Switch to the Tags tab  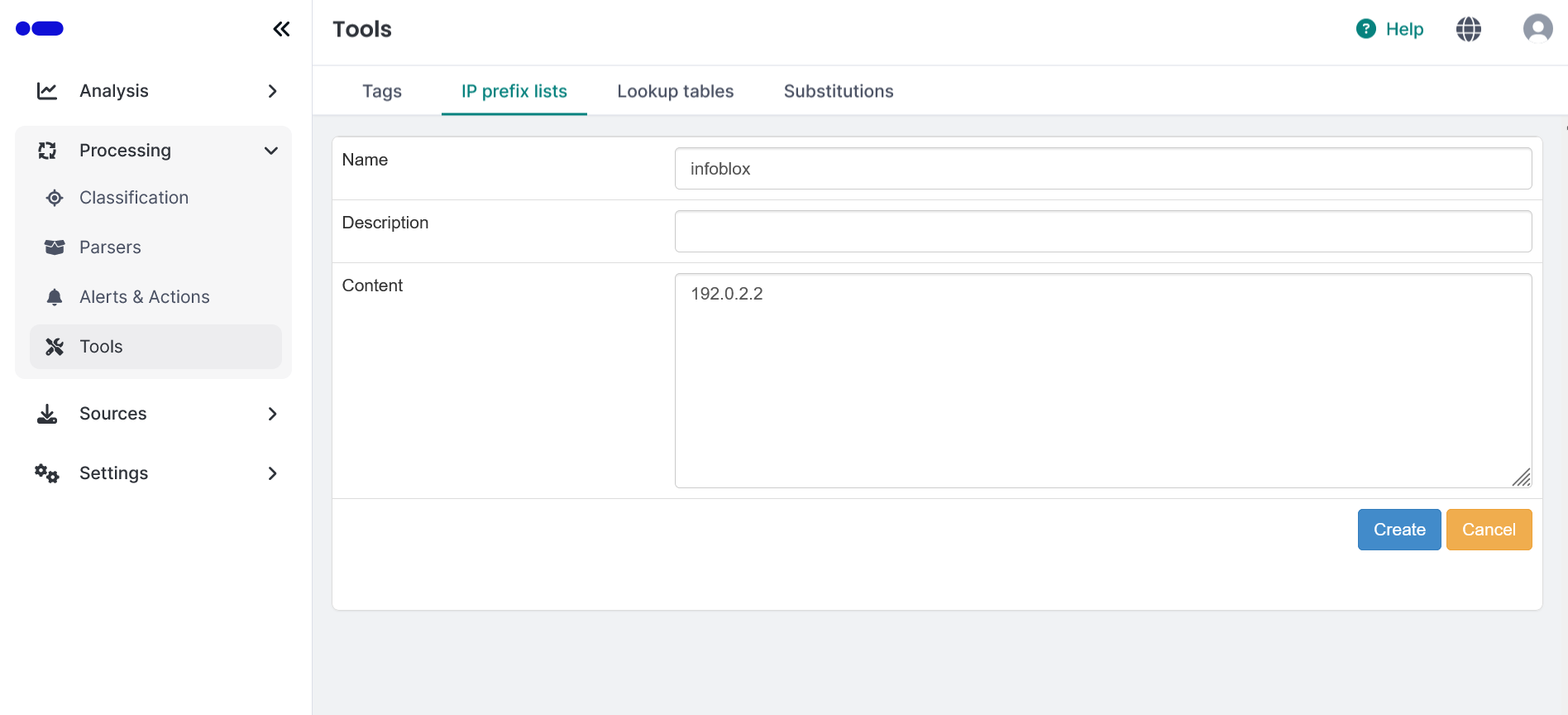click(382, 91)
